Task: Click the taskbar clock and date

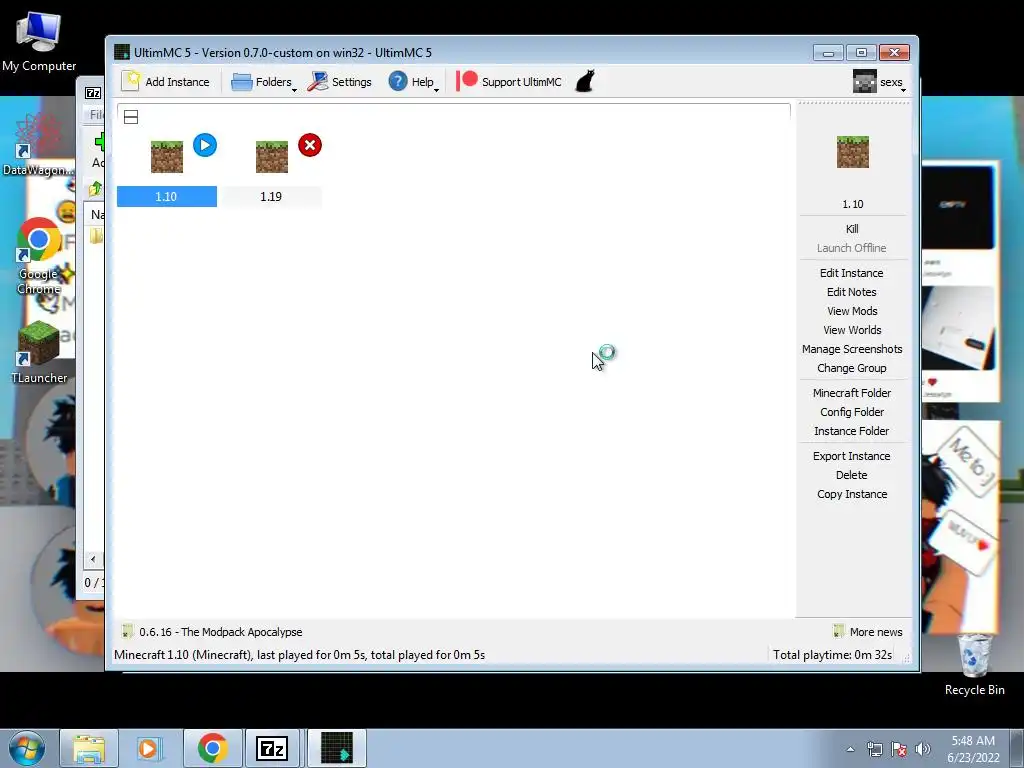Action: click(x=973, y=749)
